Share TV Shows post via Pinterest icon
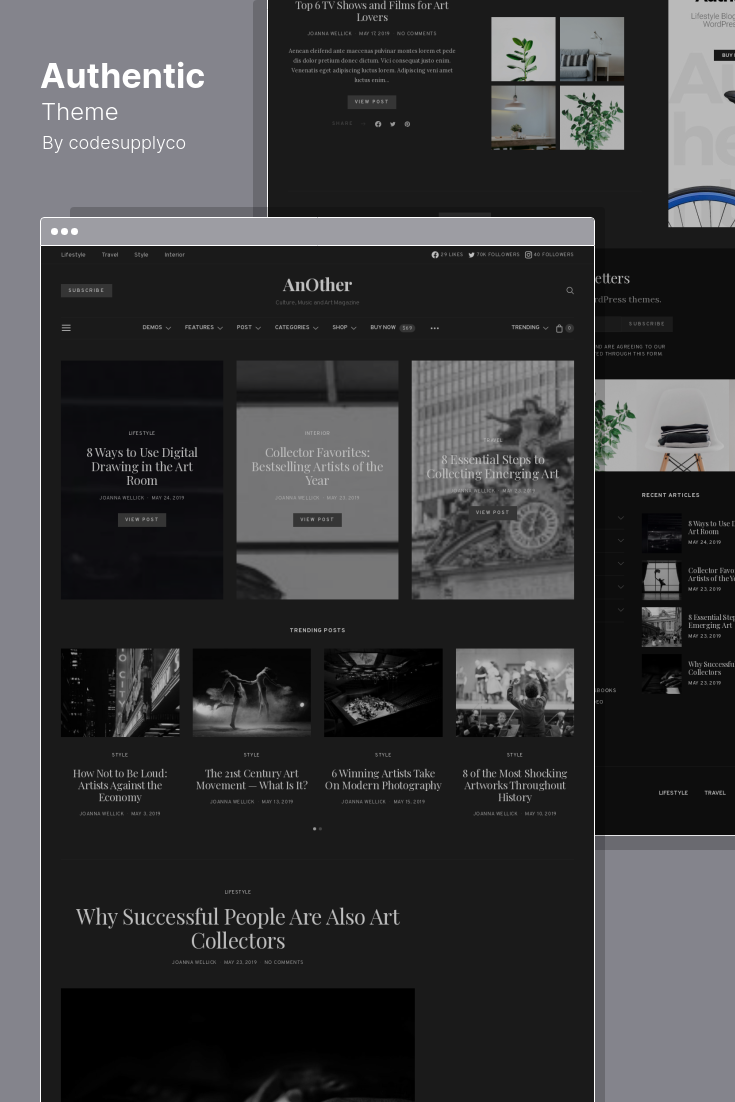 407,124
